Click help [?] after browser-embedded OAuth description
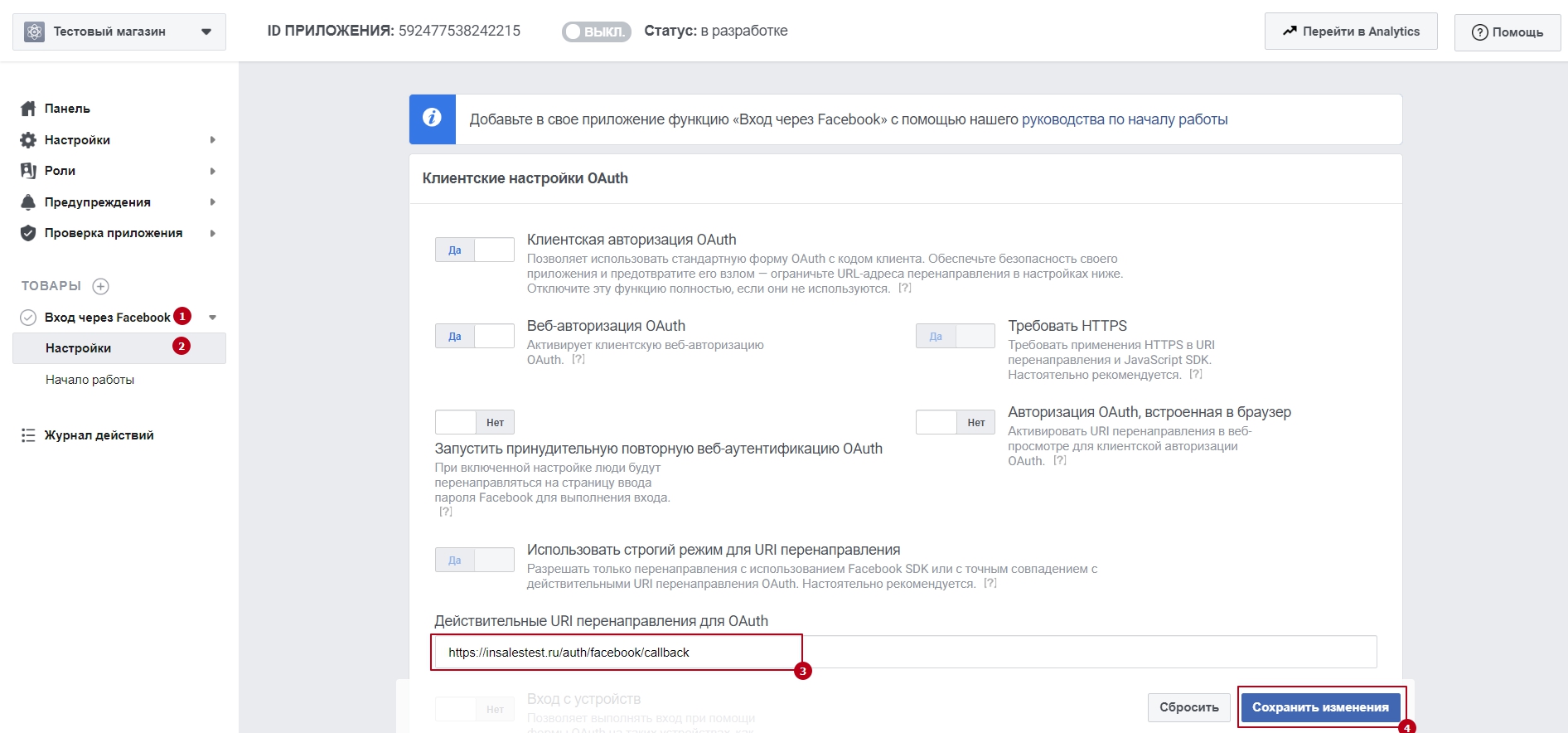 (1060, 460)
